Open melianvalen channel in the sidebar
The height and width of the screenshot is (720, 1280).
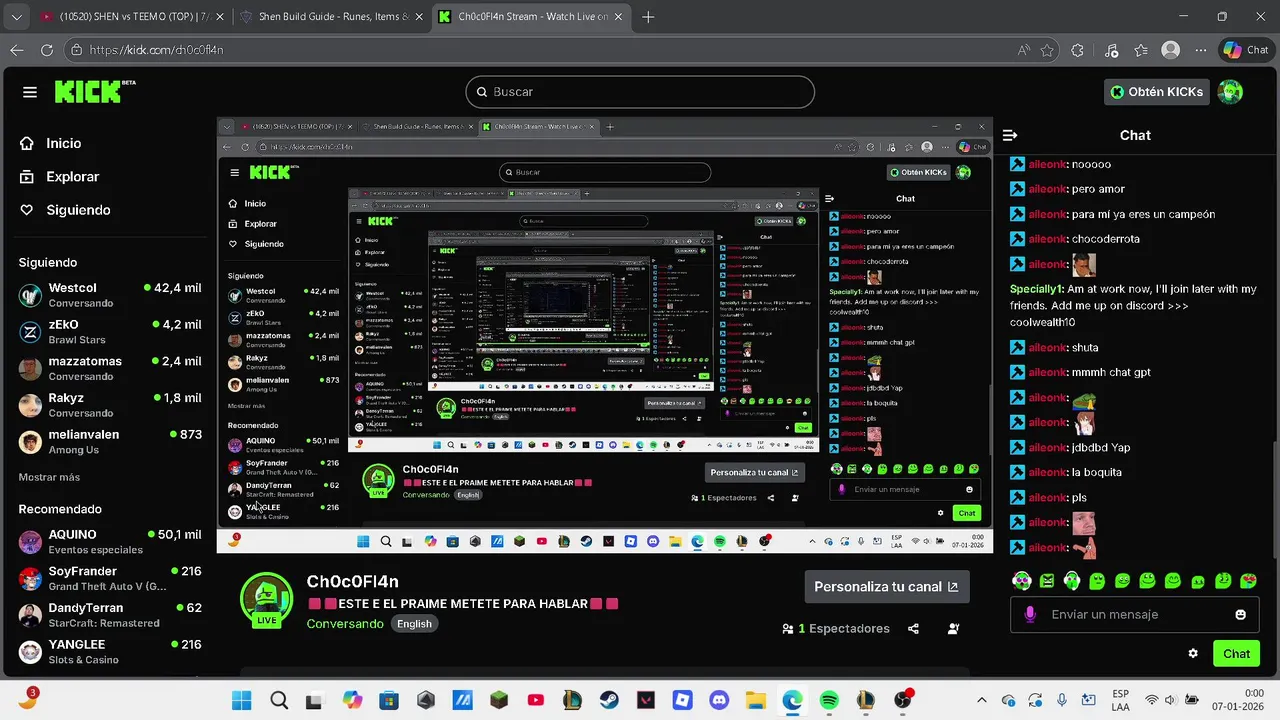click(110, 442)
